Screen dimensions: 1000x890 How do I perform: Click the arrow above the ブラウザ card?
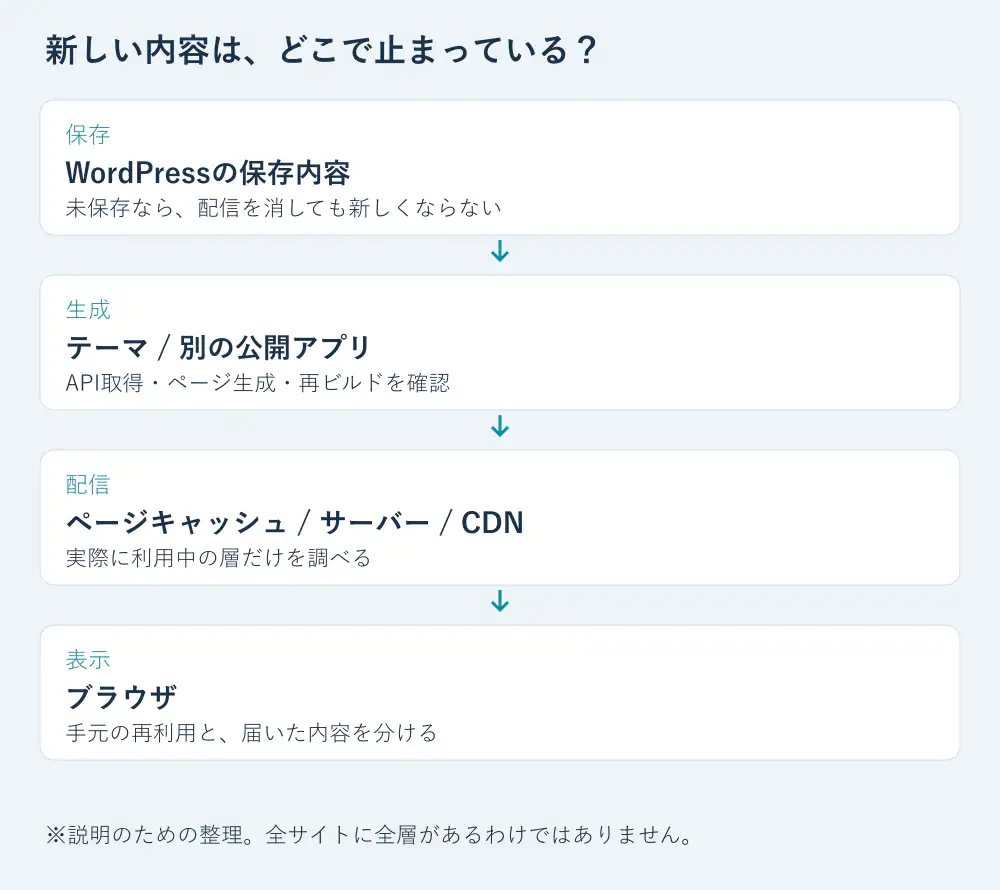[500, 601]
